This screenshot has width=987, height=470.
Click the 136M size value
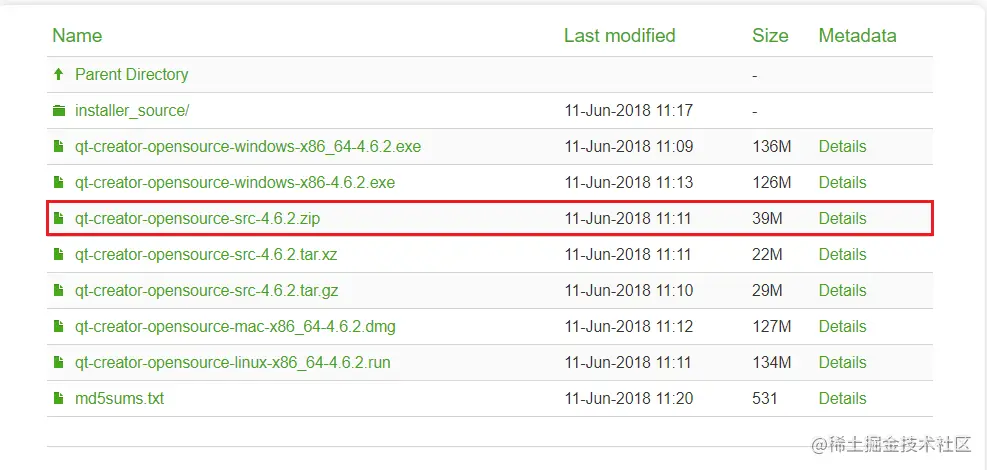pyautogui.click(x=772, y=147)
